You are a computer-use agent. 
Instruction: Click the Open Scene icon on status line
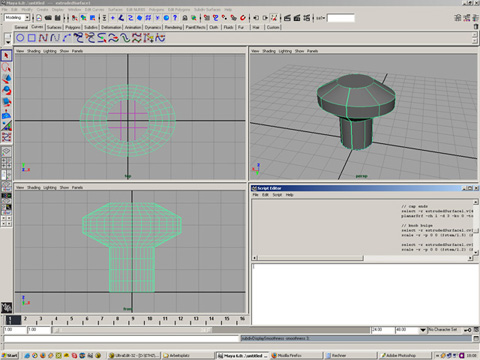(x=48, y=18)
